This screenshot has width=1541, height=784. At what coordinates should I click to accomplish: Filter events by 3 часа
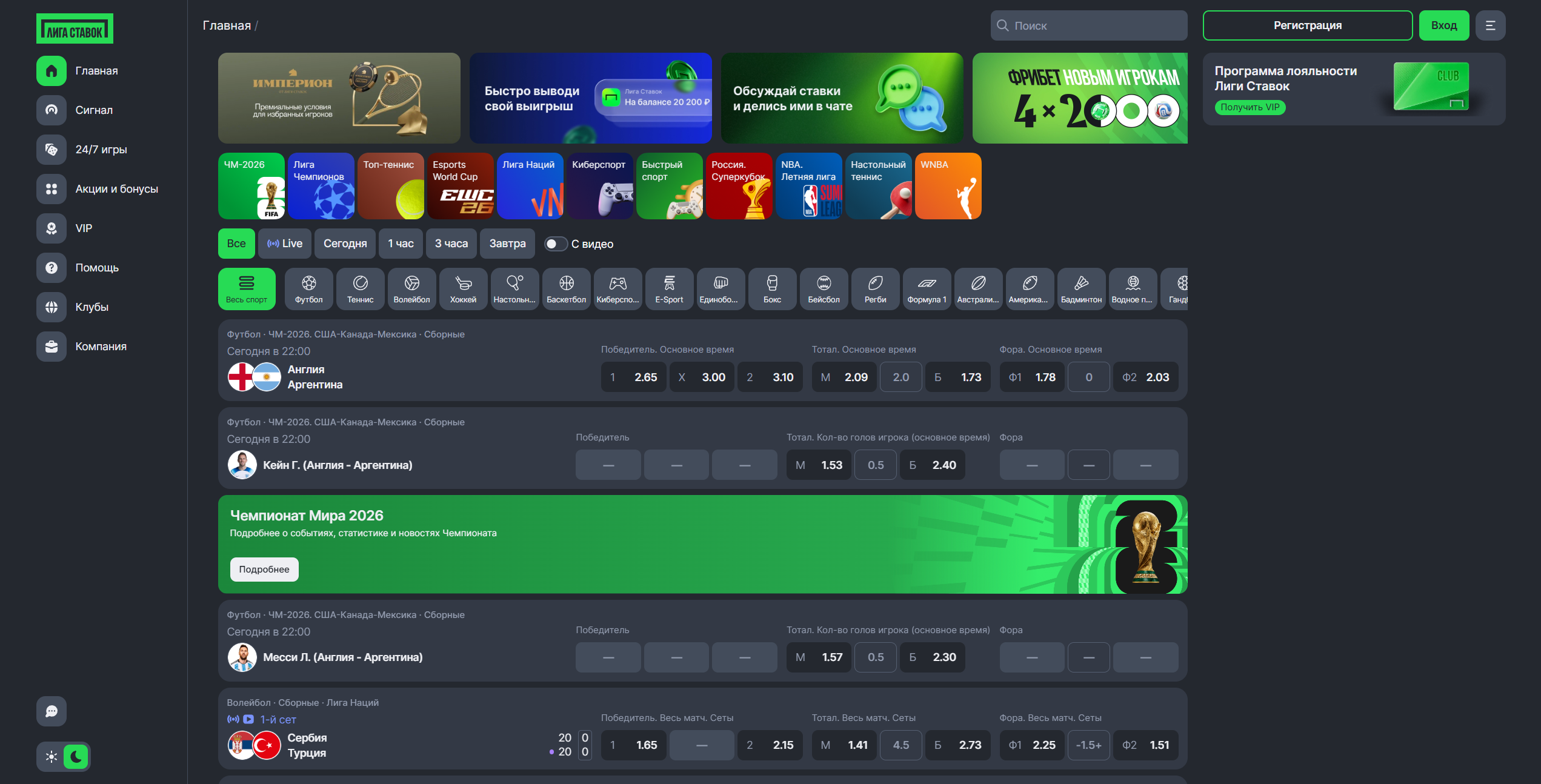coord(451,244)
